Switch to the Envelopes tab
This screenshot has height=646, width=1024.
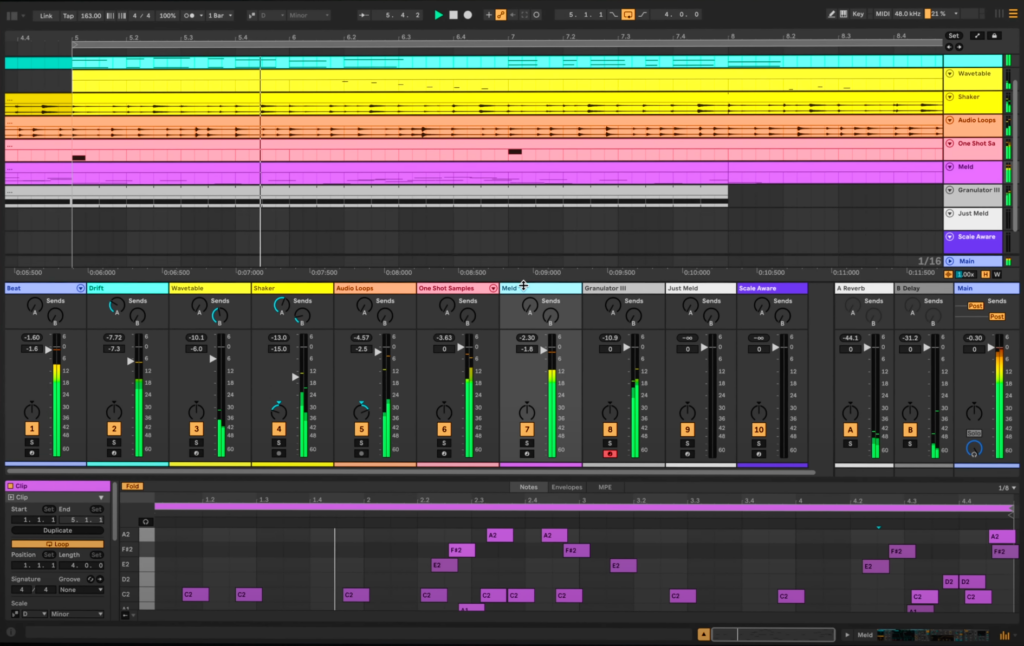click(x=566, y=487)
